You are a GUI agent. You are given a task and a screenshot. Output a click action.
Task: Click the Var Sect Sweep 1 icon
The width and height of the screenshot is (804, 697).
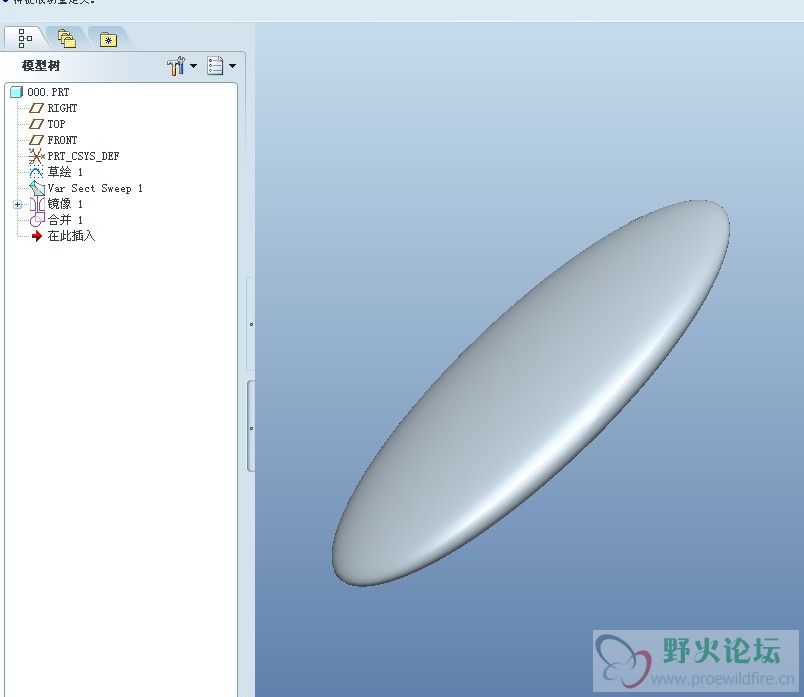tap(37, 188)
